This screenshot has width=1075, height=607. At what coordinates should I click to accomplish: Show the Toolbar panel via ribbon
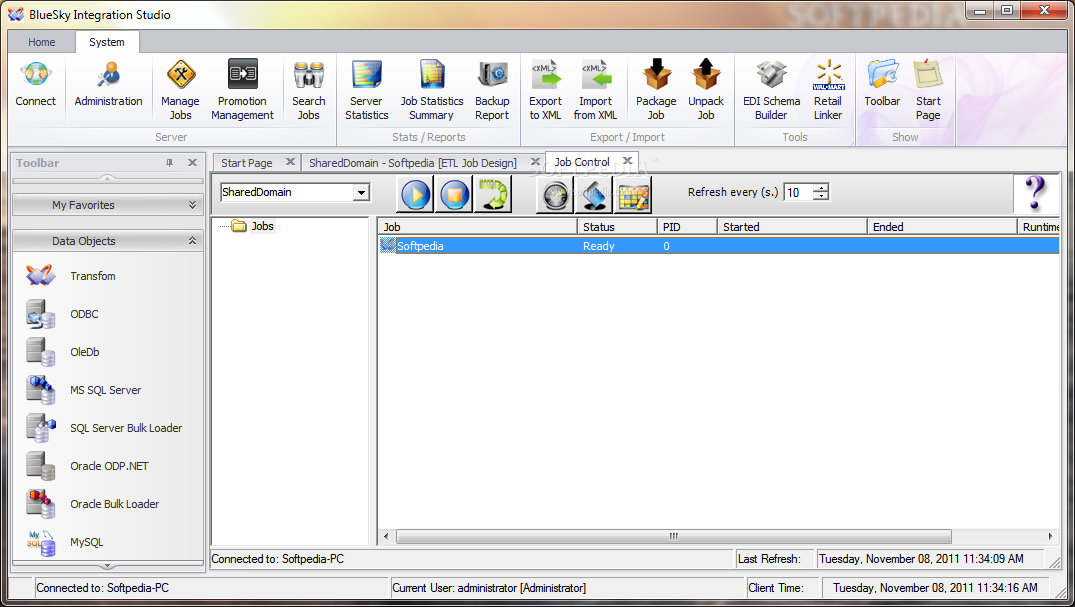(x=882, y=84)
